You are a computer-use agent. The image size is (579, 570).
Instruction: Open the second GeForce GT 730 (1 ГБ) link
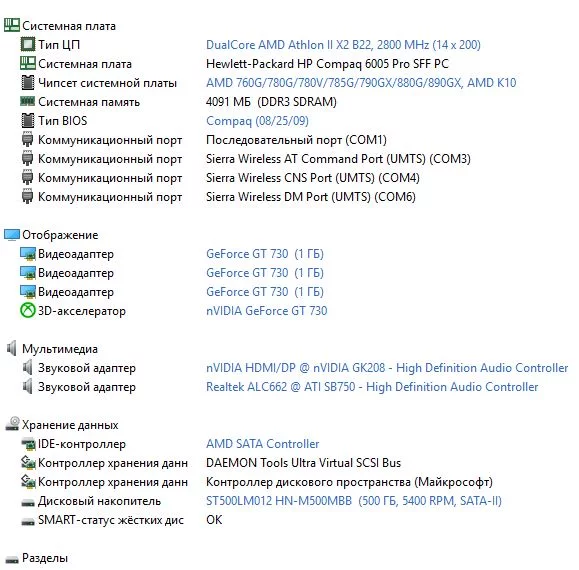click(x=265, y=273)
